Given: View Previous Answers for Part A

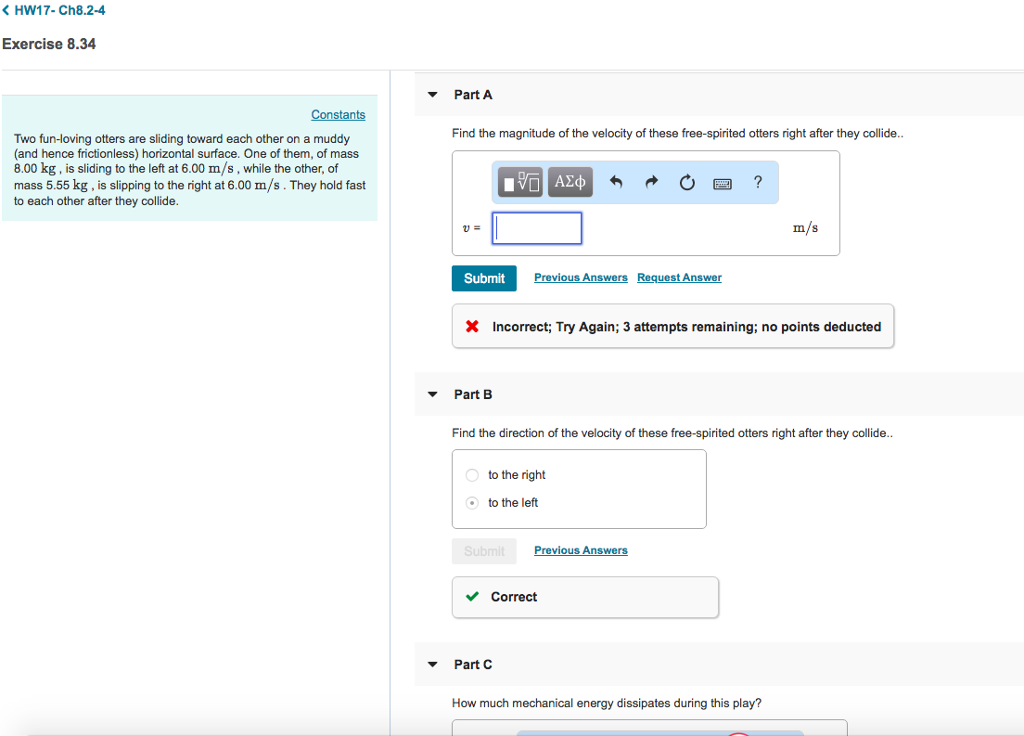Looking at the screenshot, I should pyautogui.click(x=581, y=278).
